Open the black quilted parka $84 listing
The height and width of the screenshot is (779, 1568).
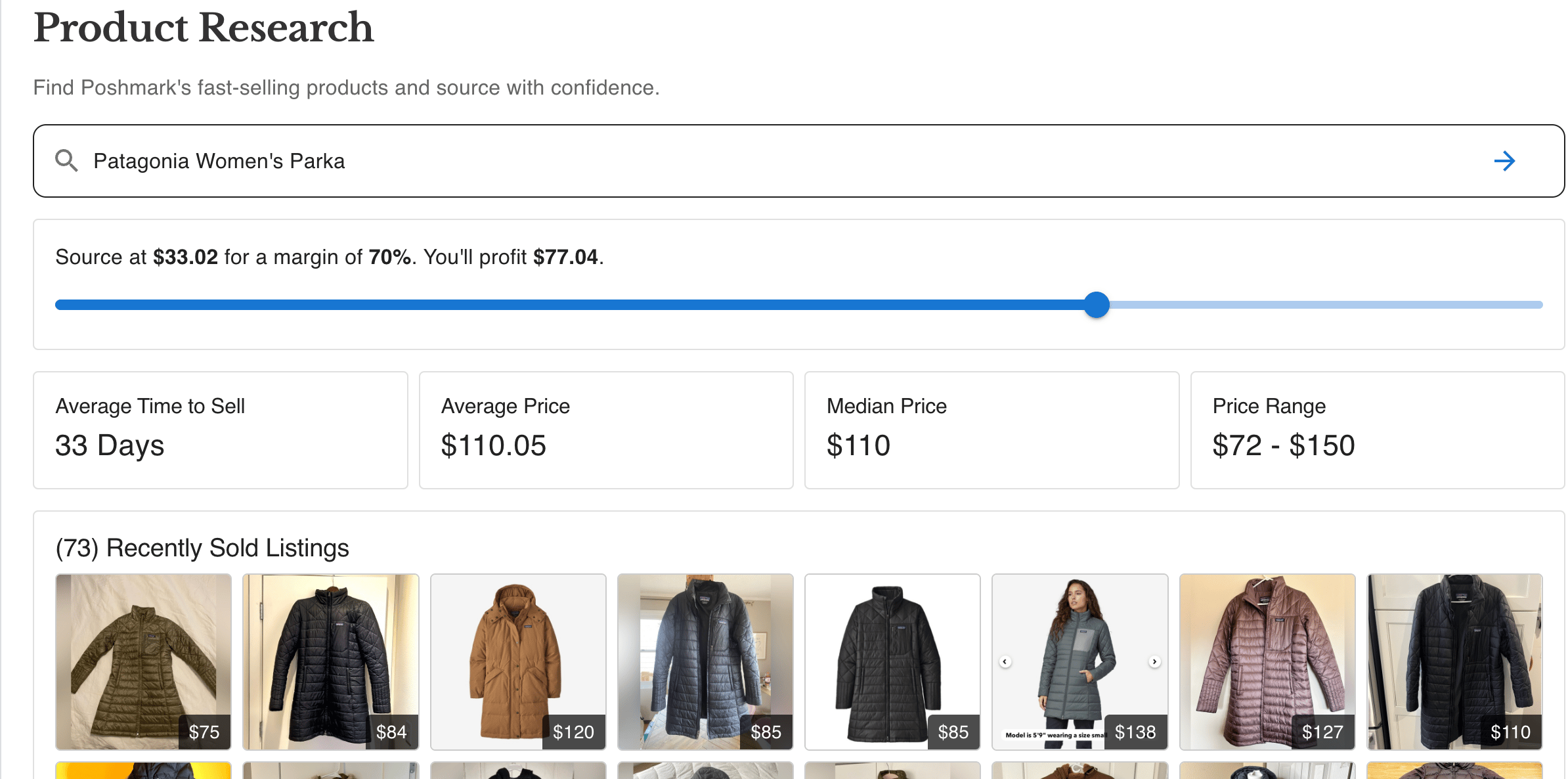click(330, 662)
